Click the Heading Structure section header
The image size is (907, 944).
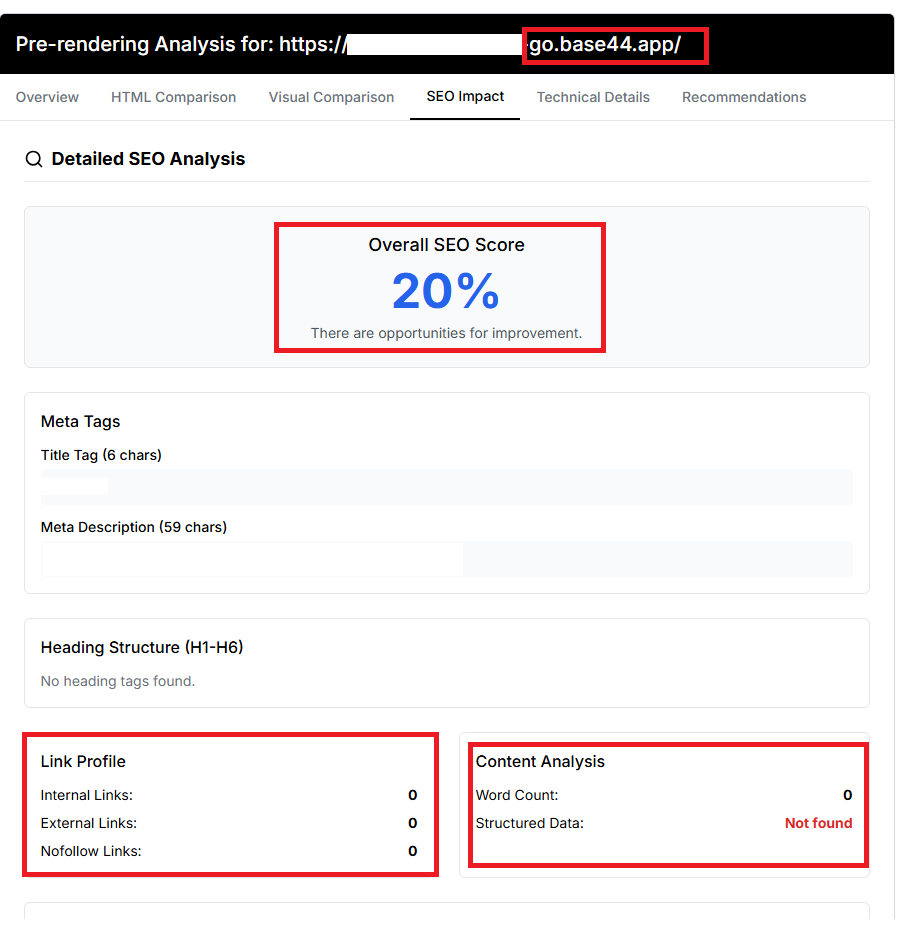141,647
